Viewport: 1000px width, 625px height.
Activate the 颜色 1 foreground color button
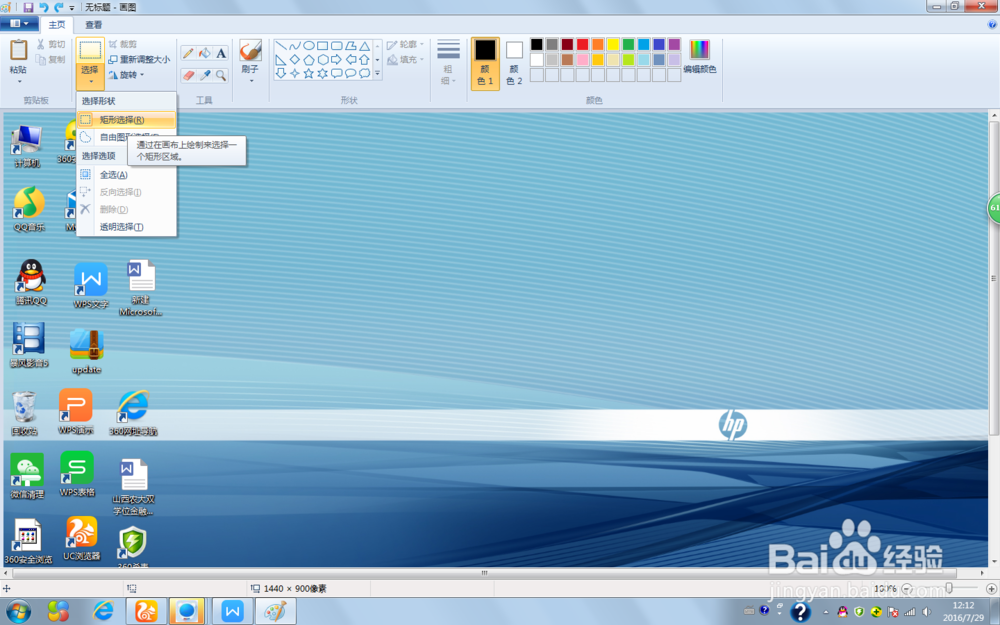tap(485, 63)
